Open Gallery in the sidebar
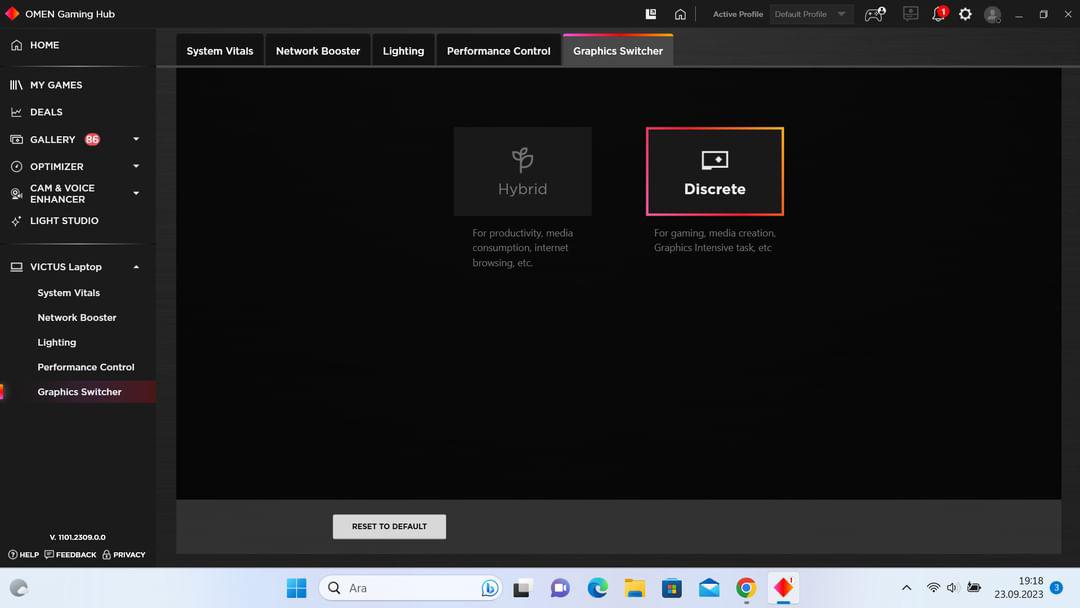The width and height of the screenshot is (1080, 608). (52, 139)
